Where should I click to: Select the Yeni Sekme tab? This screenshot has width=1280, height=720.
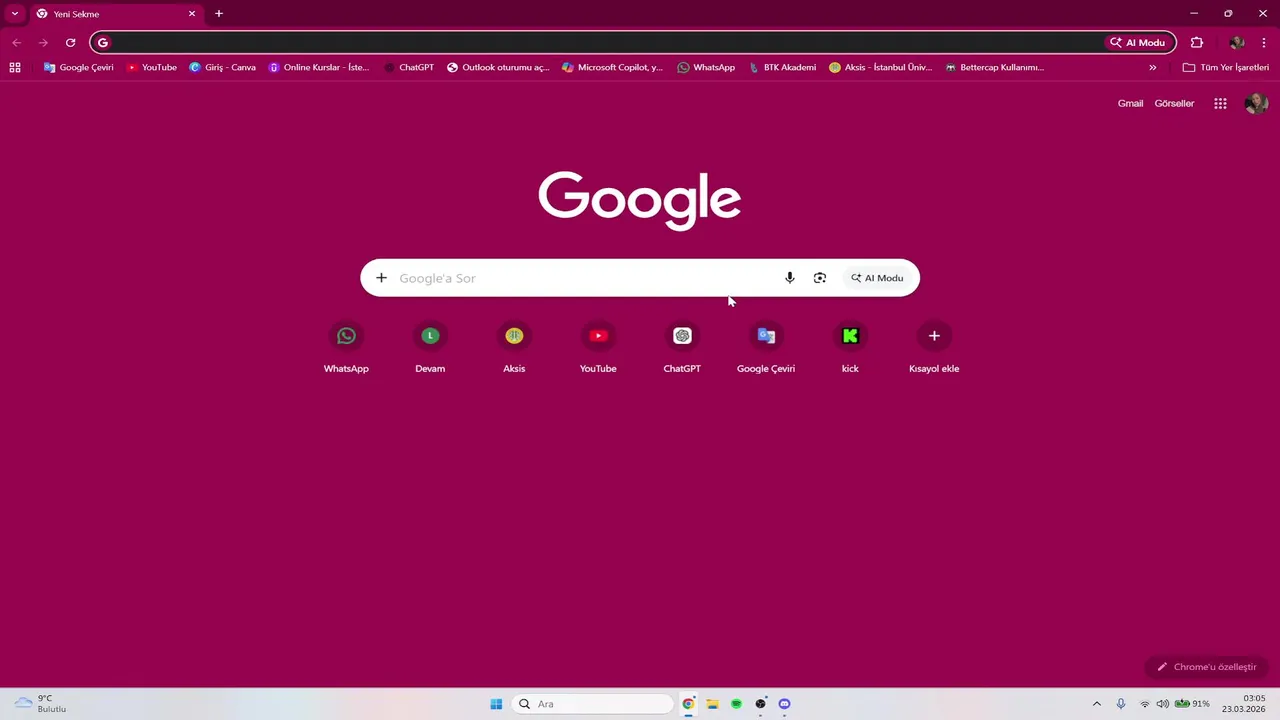(x=115, y=14)
